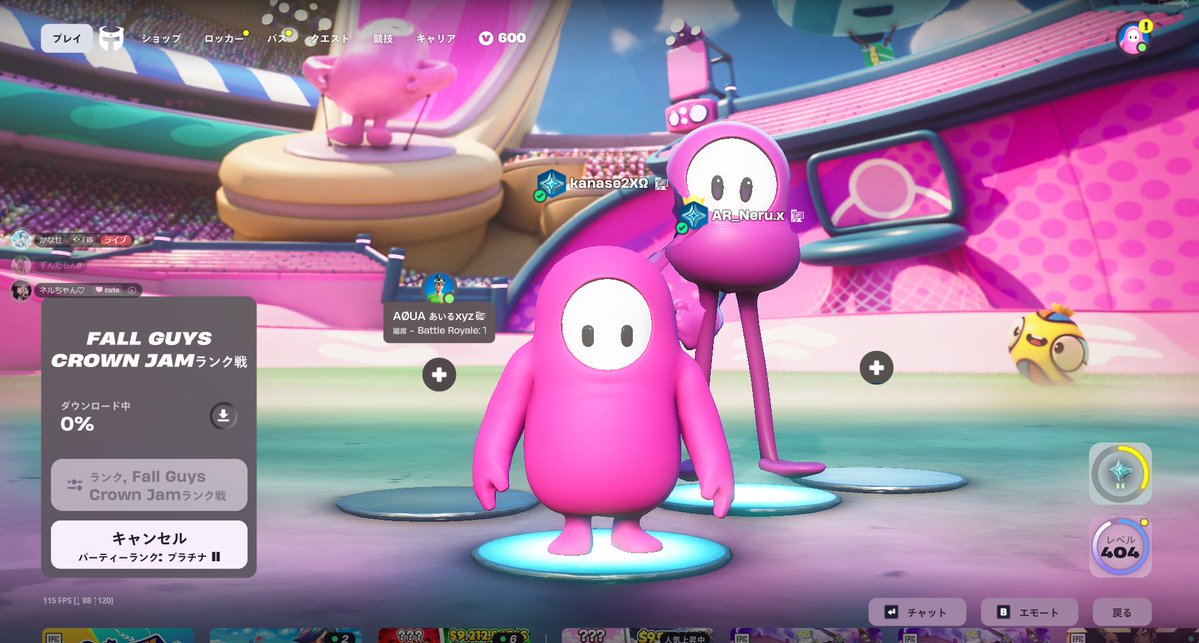The height and width of the screenshot is (643, 1199).
Task: Click パーティーランク: プラチナ II text
Action: [x=149, y=557]
